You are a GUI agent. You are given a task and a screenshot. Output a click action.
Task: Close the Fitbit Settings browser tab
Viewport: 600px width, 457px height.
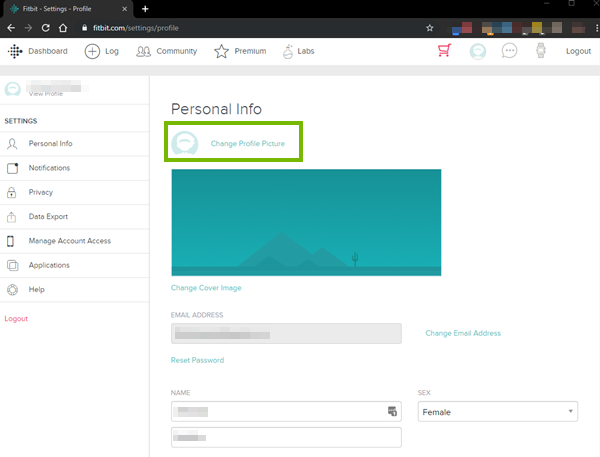coord(124,9)
